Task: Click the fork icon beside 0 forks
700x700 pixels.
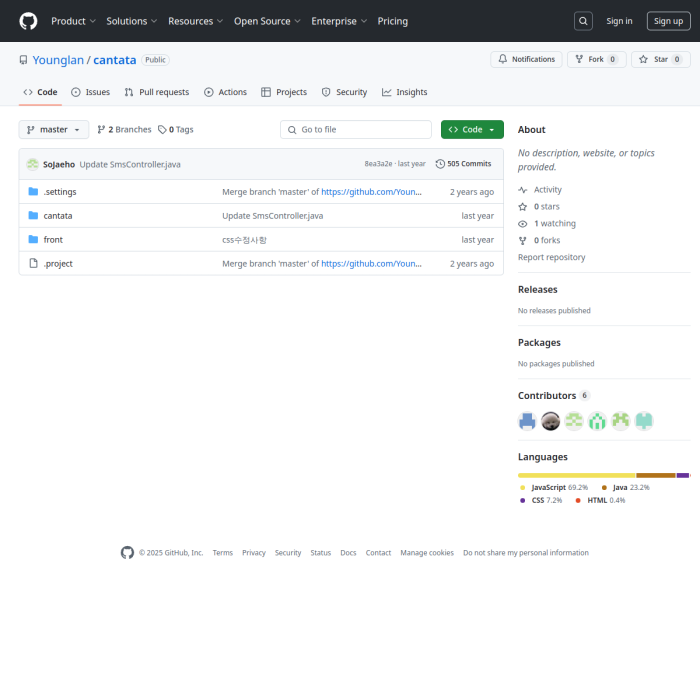Action: point(523,241)
